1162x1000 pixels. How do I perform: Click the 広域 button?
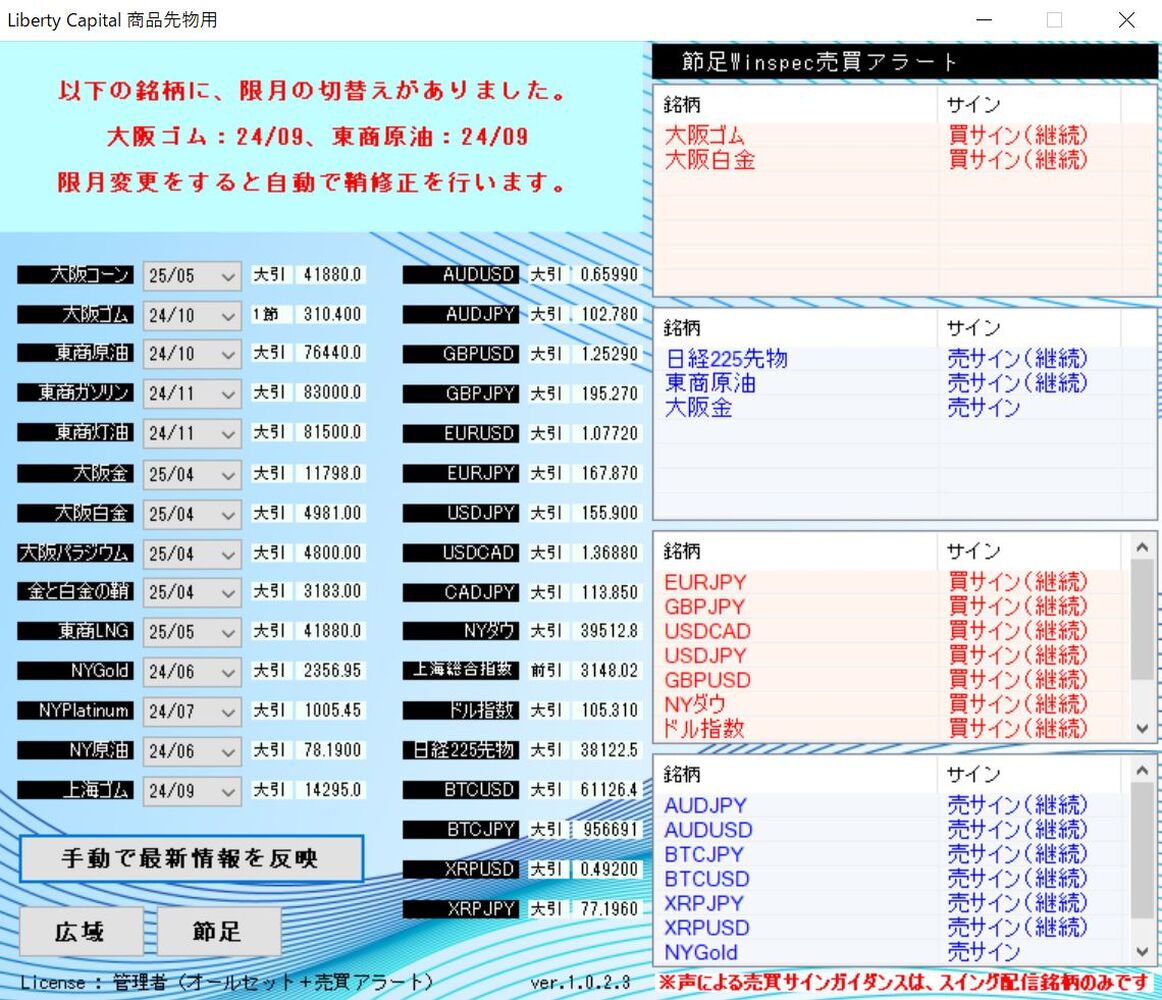[81, 932]
